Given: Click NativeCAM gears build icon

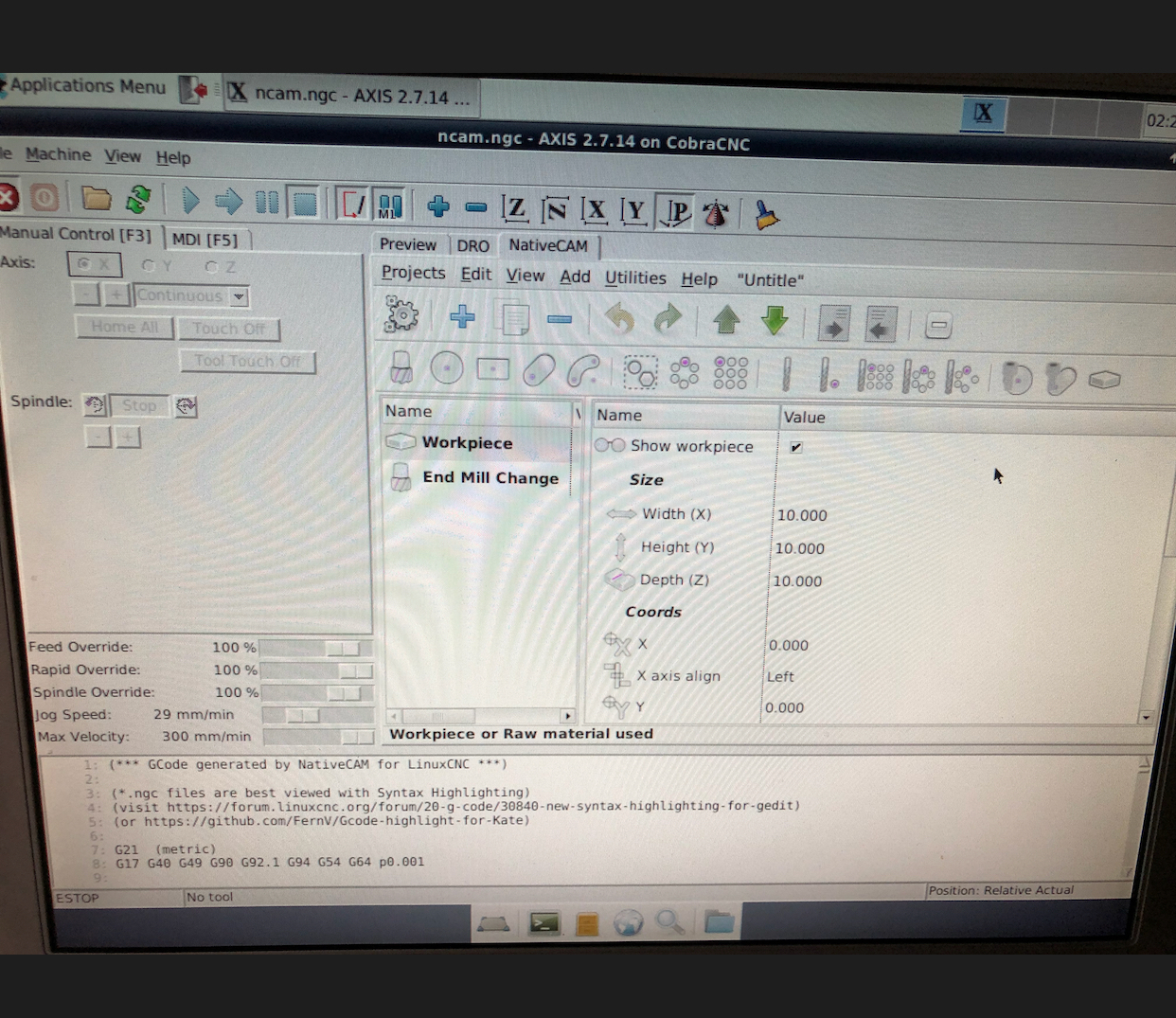Looking at the screenshot, I should 401,314.
